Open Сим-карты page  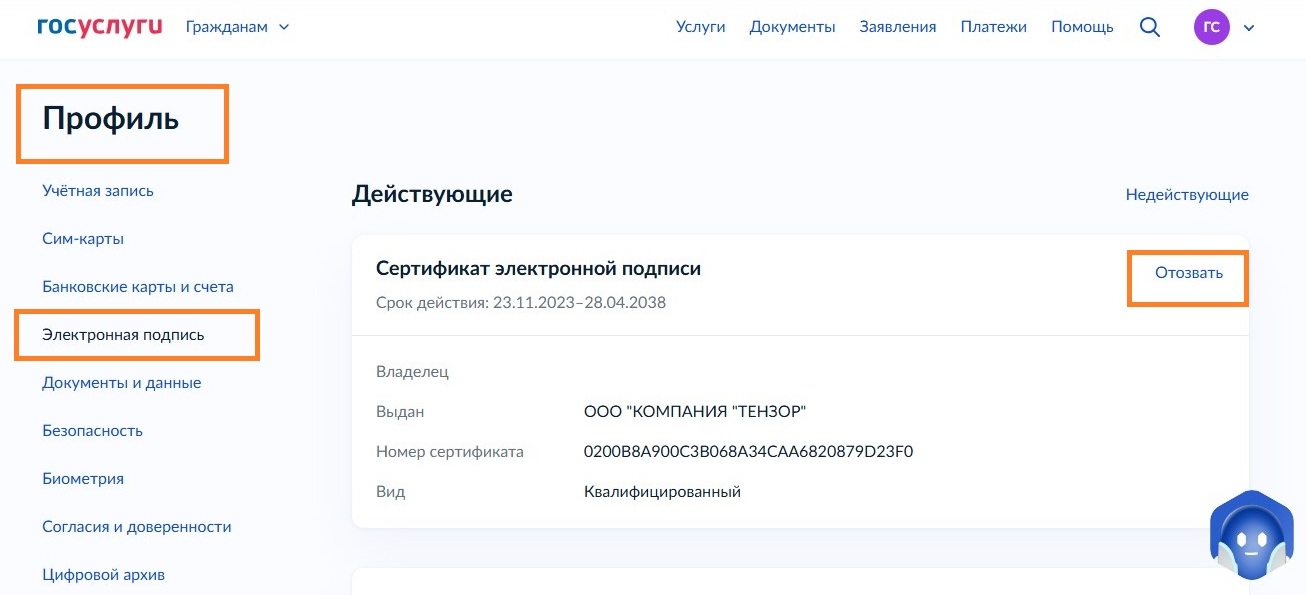coord(82,238)
